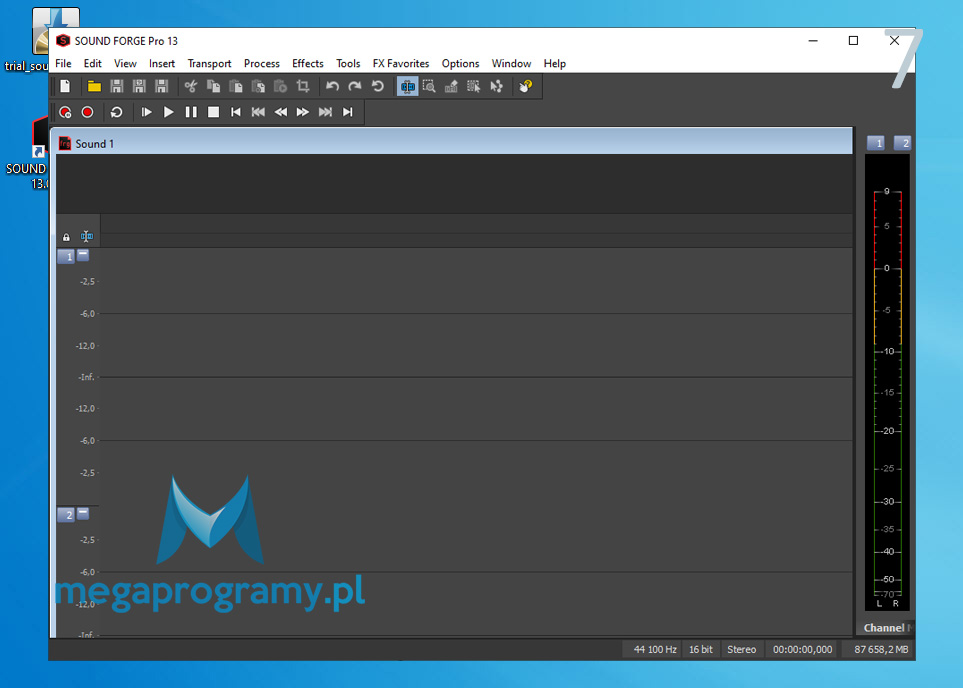The height and width of the screenshot is (688, 963).
Task: Click the Save floppy disk icon
Action: [117, 87]
